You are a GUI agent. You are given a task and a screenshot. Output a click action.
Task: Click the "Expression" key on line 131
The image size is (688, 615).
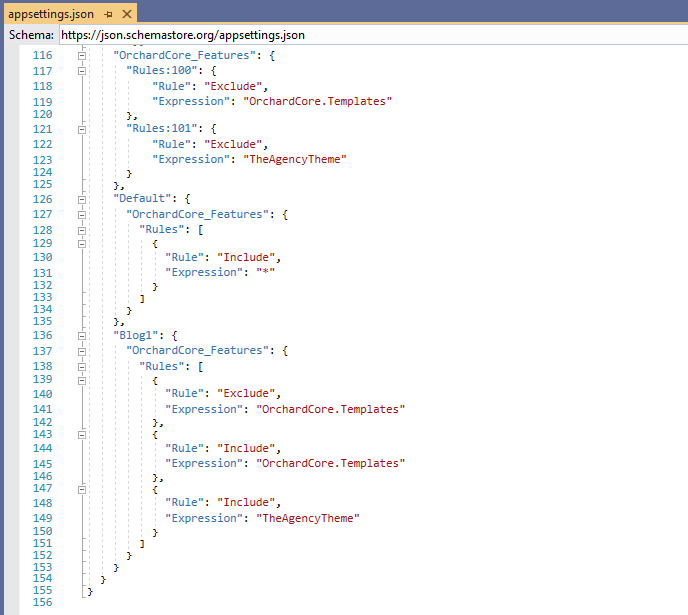tap(204, 272)
